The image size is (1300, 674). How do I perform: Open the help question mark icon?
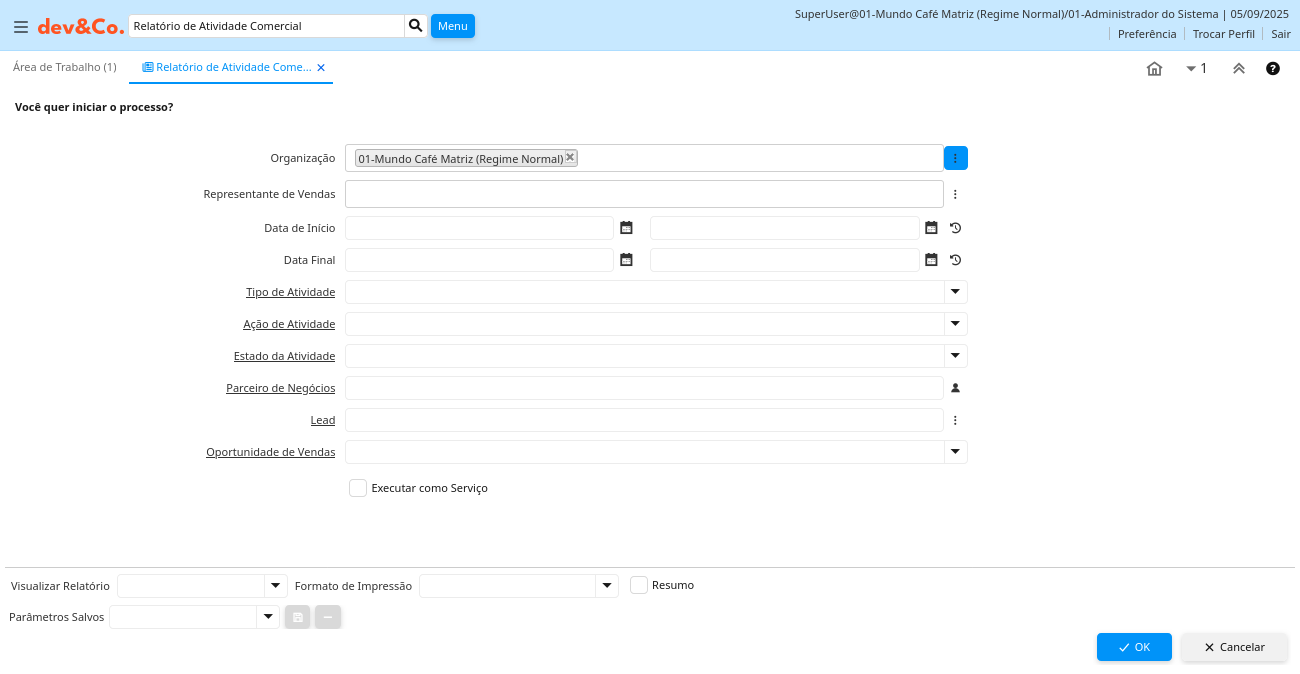tap(1273, 68)
